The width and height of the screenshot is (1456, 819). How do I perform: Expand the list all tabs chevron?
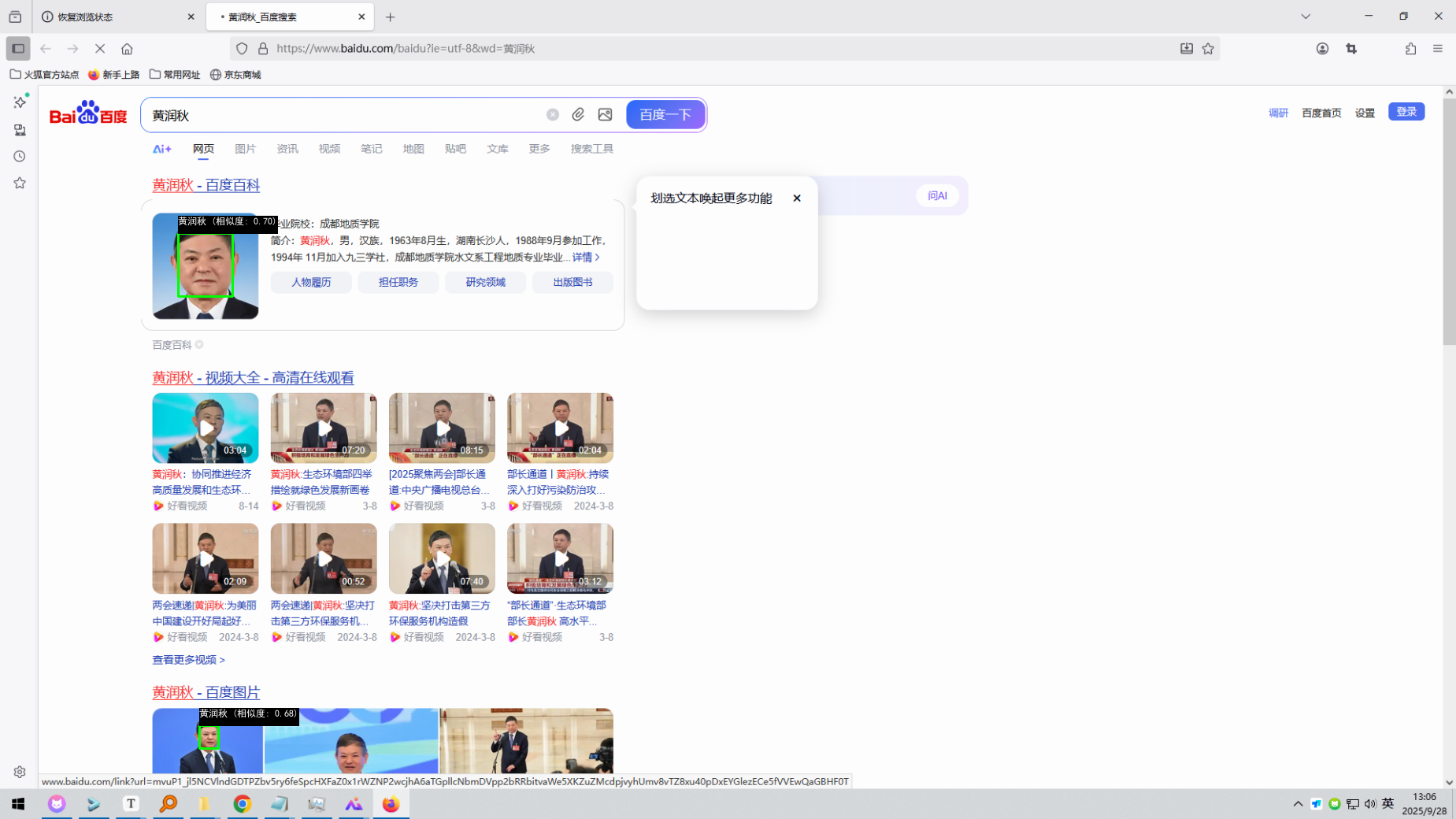pyautogui.click(x=1306, y=17)
